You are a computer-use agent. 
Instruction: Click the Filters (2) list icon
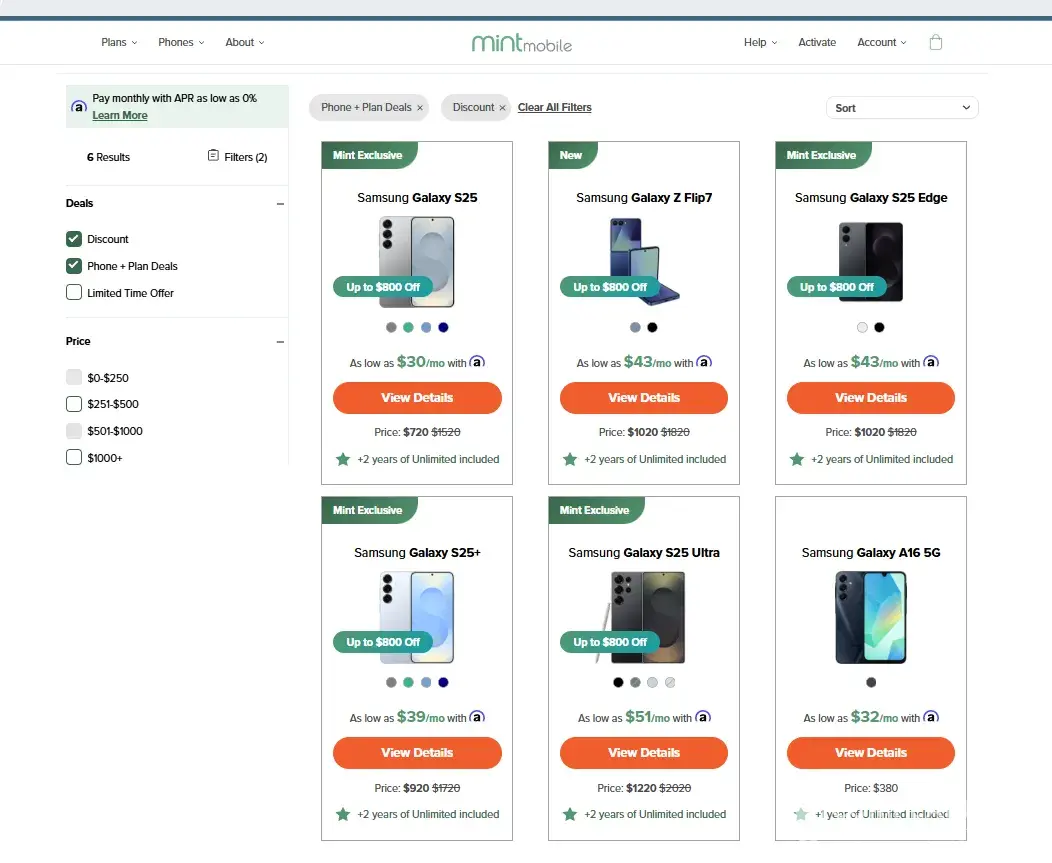(x=213, y=156)
